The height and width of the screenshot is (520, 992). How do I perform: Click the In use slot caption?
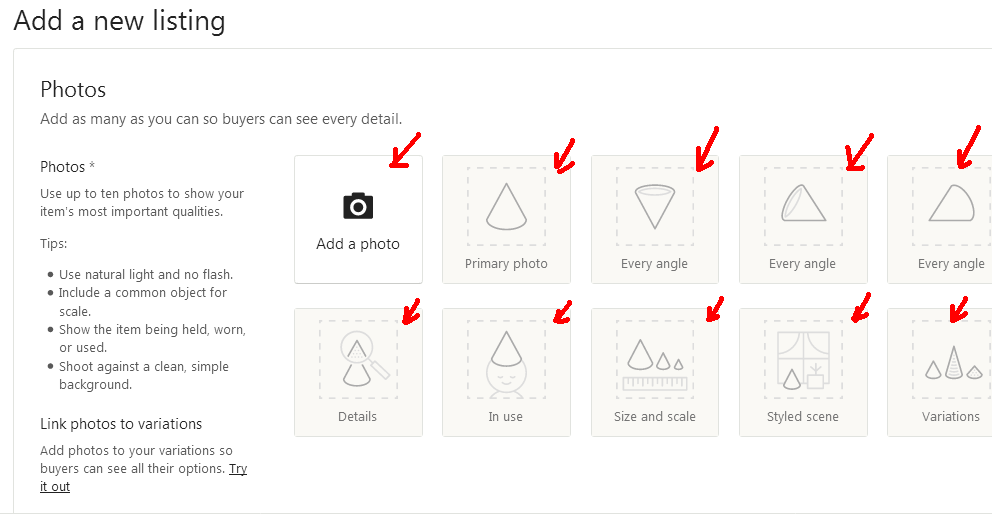point(505,416)
